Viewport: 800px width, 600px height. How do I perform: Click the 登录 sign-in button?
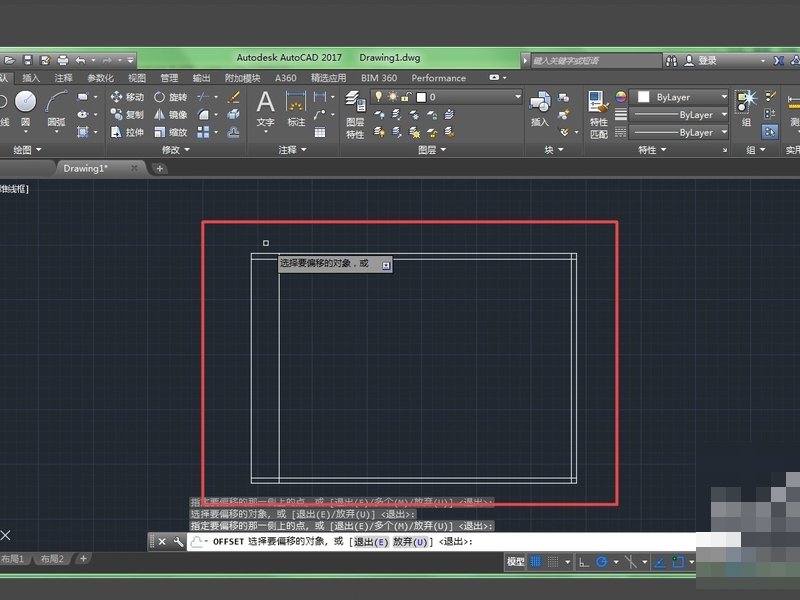[x=707, y=61]
